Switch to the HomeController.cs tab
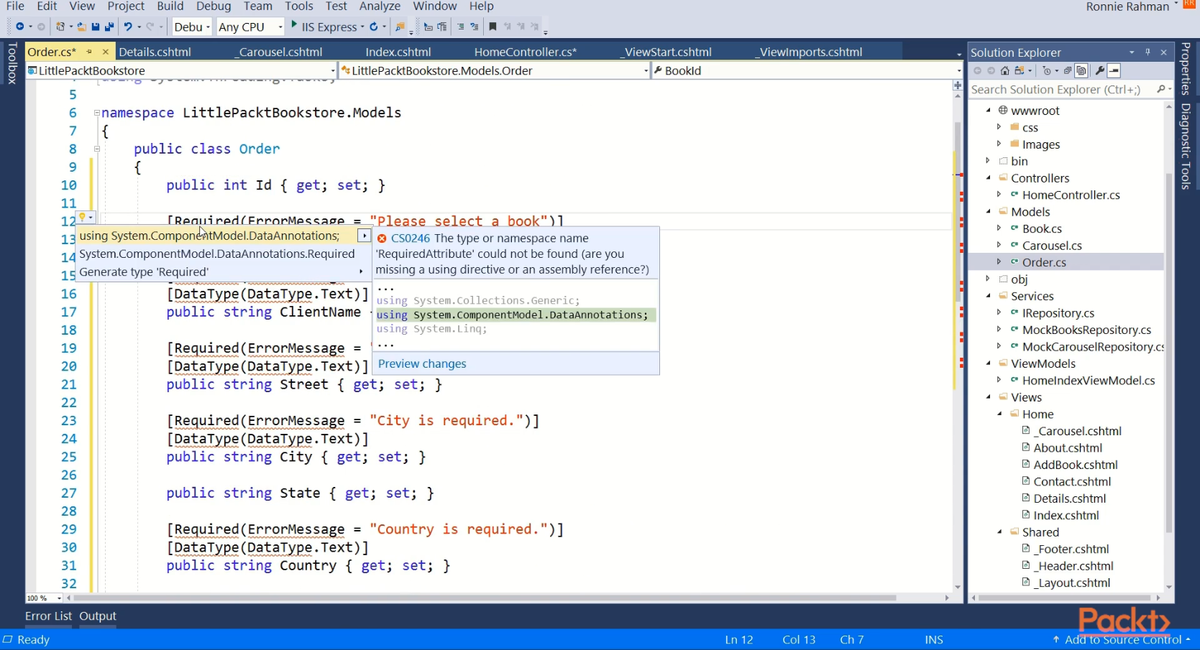This screenshot has width=1200, height=650. (x=525, y=52)
